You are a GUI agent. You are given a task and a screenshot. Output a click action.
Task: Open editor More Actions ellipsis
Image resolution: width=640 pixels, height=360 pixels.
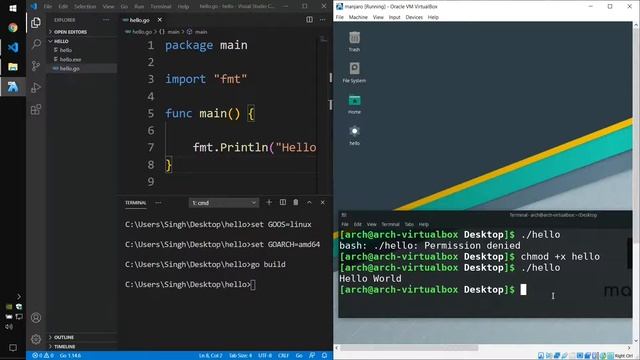322,20
